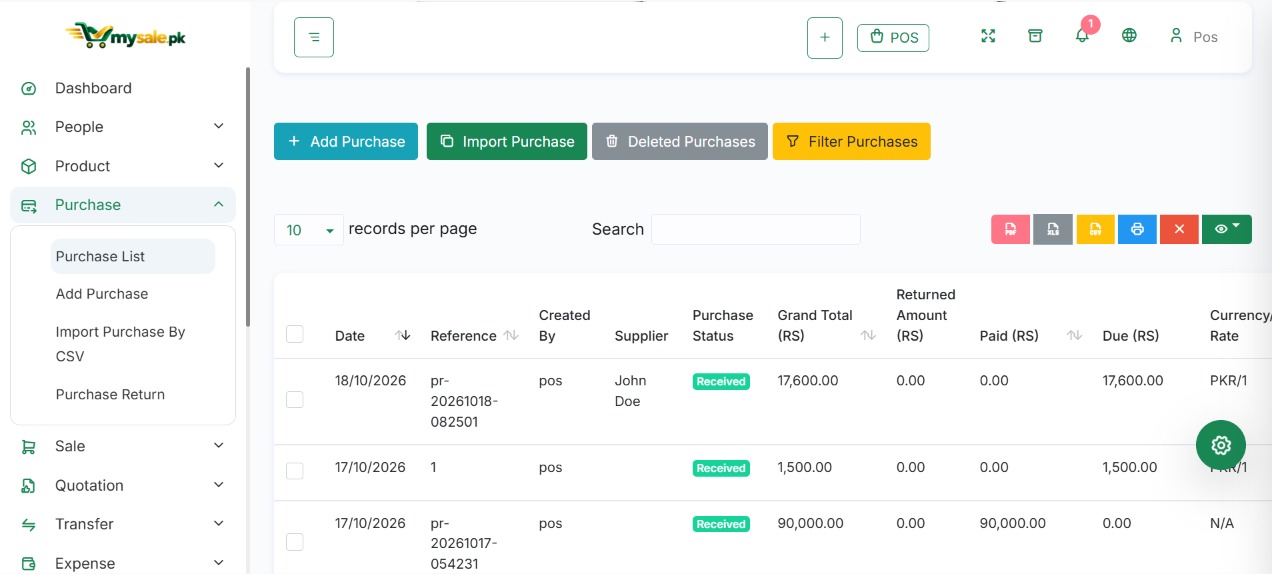Click the Filter Purchases button
This screenshot has width=1272, height=574.
pyautogui.click(x=852, y=141)
